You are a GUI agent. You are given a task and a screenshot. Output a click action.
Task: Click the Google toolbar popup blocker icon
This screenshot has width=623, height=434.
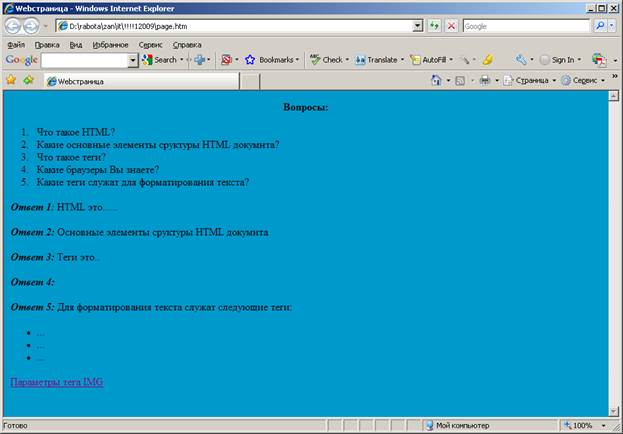pos(227,60)
